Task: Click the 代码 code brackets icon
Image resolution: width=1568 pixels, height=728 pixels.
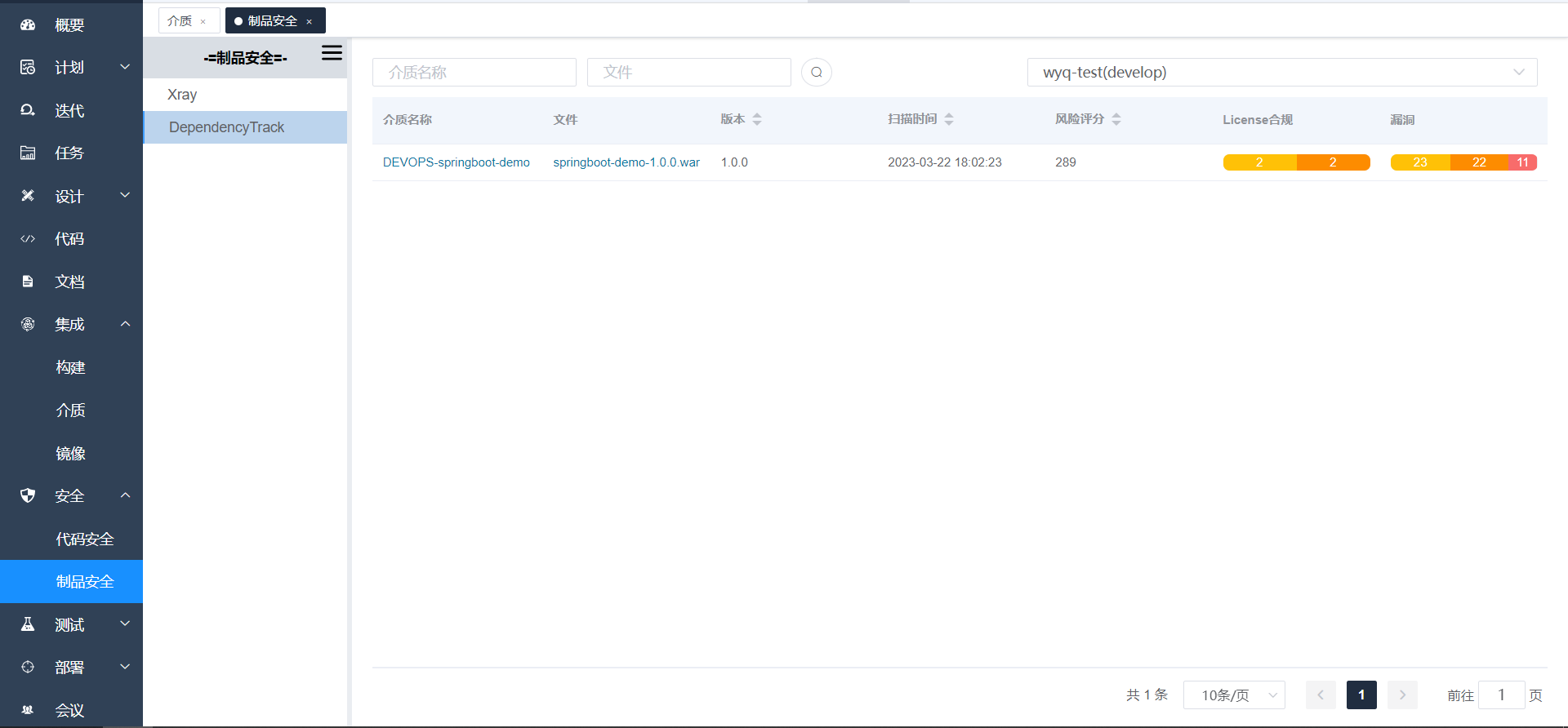Action: pyautogui.click(x=28, y=239)
